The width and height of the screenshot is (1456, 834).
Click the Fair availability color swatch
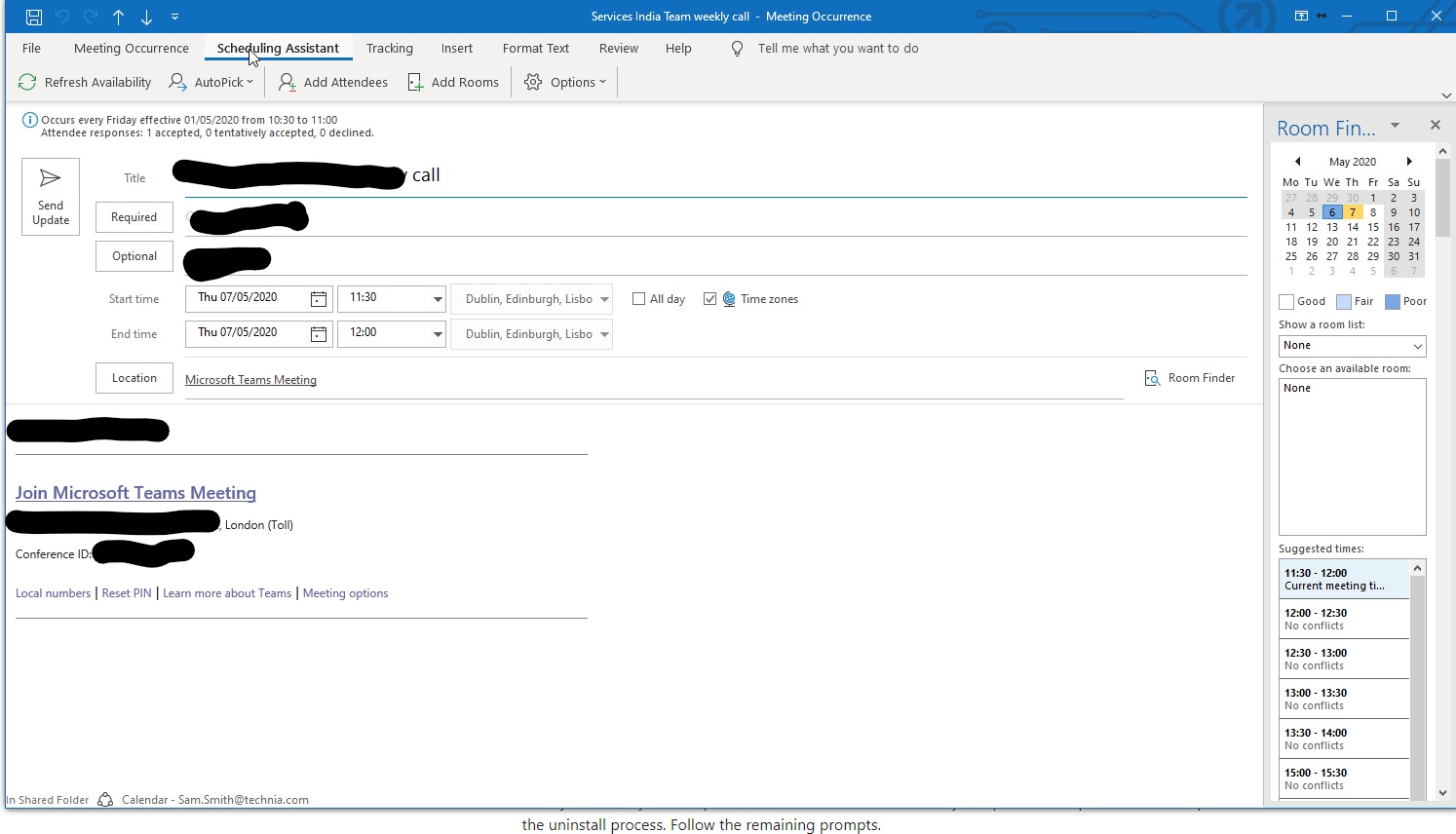(x=1344, y=302)
